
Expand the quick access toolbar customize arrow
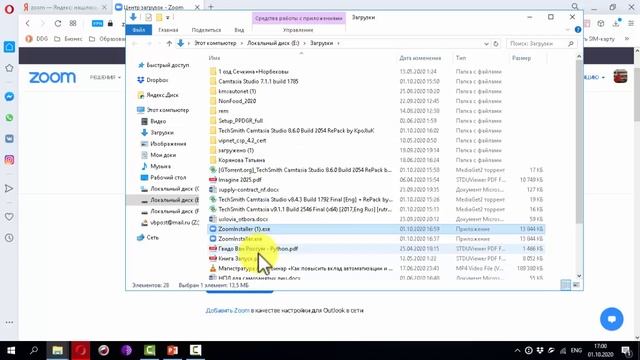(x=168, y=18)
